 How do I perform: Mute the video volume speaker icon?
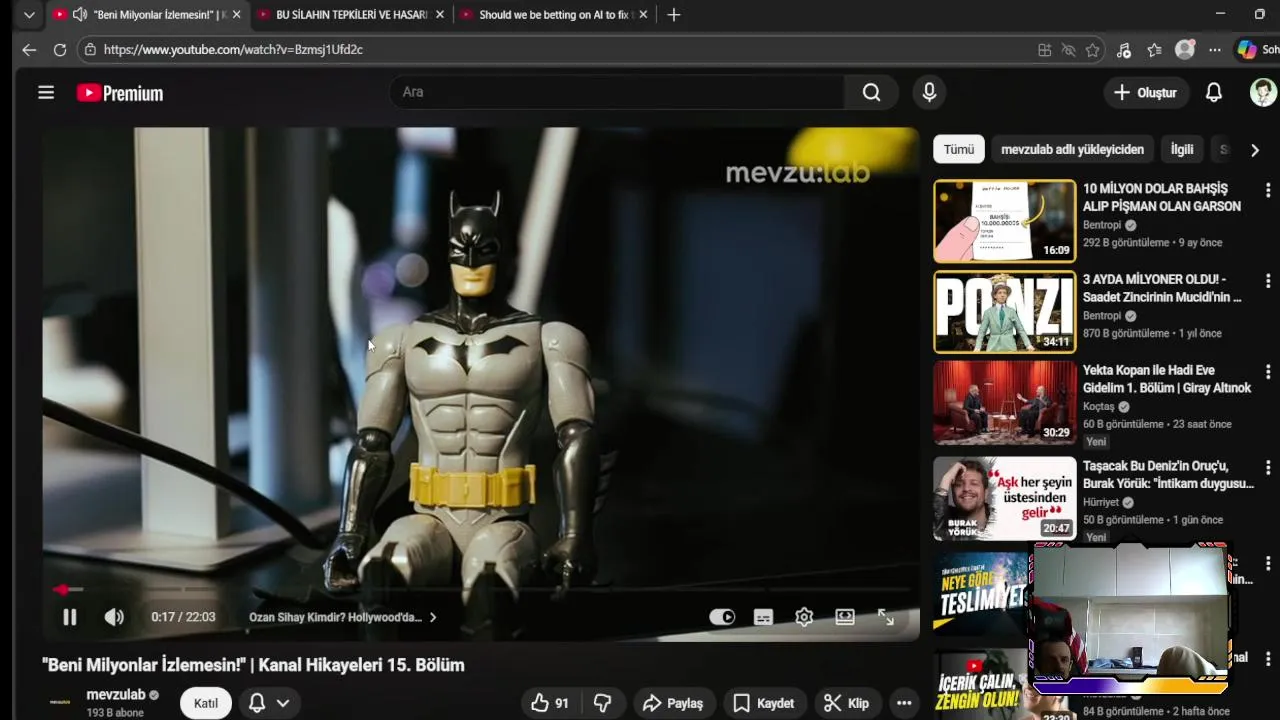114,617
